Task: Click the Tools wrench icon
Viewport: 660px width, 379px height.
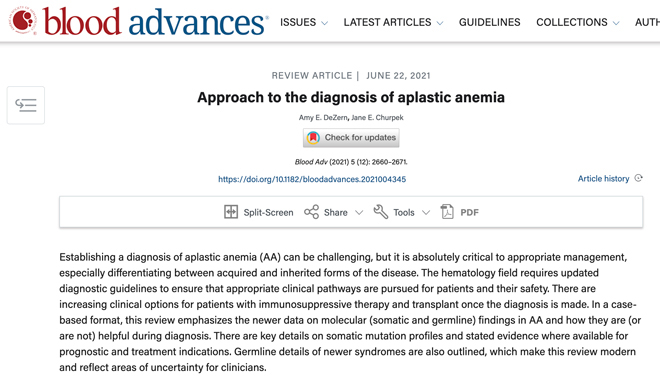Action: click(x=381, y=212)
